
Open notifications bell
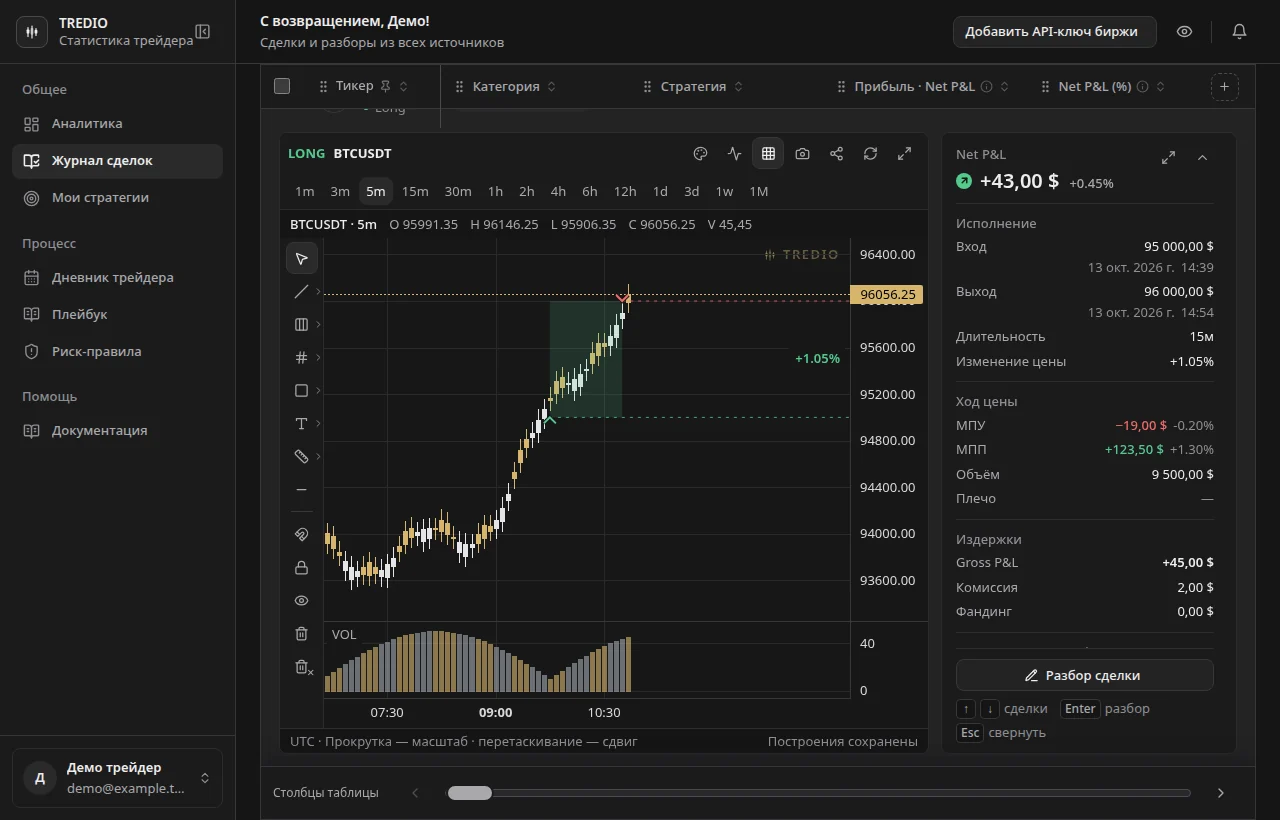click(1239, 31)
